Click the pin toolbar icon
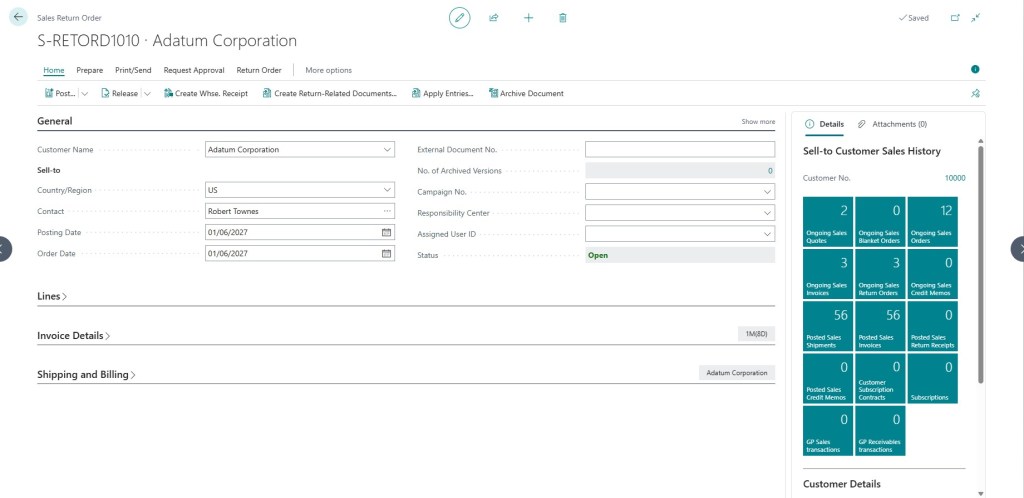The image size is (1024, 498). tap(975, 93)
